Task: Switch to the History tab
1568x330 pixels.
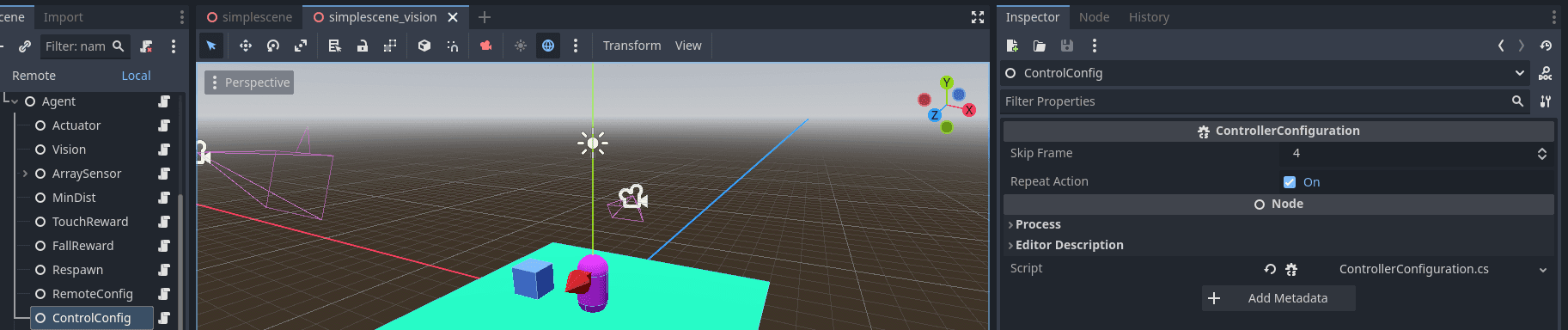Action: pyautogui.click(x=1149, y=17)
